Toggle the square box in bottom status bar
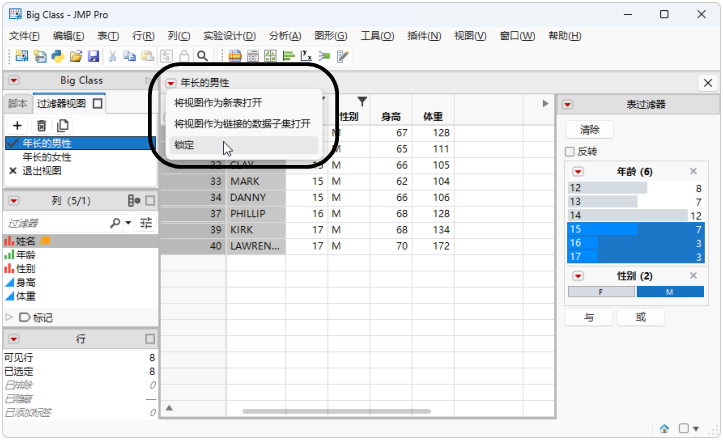723x440 pixels. [x=684, y=428]
